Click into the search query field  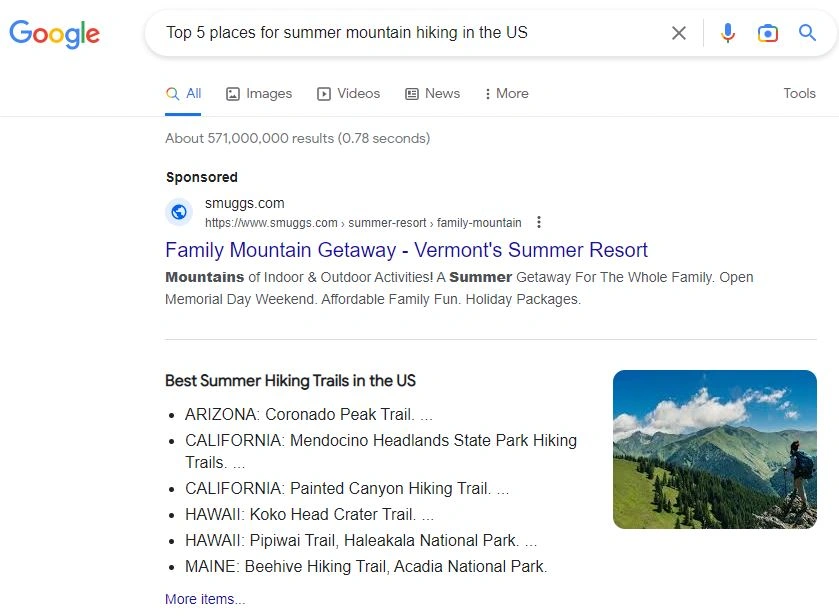(400, 33)
